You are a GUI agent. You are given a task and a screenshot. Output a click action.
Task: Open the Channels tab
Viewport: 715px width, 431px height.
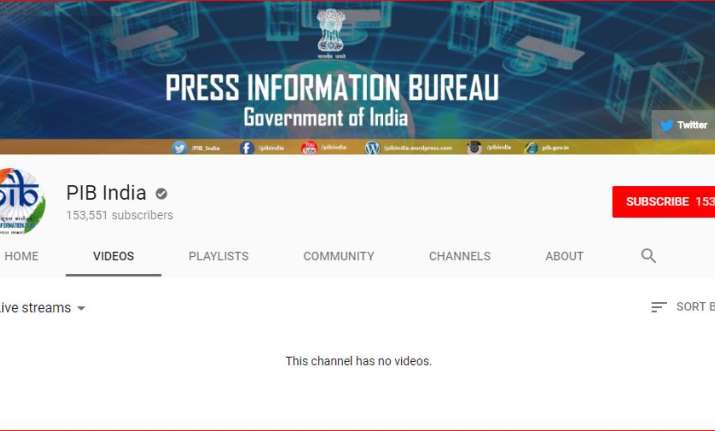click(460, 256)
